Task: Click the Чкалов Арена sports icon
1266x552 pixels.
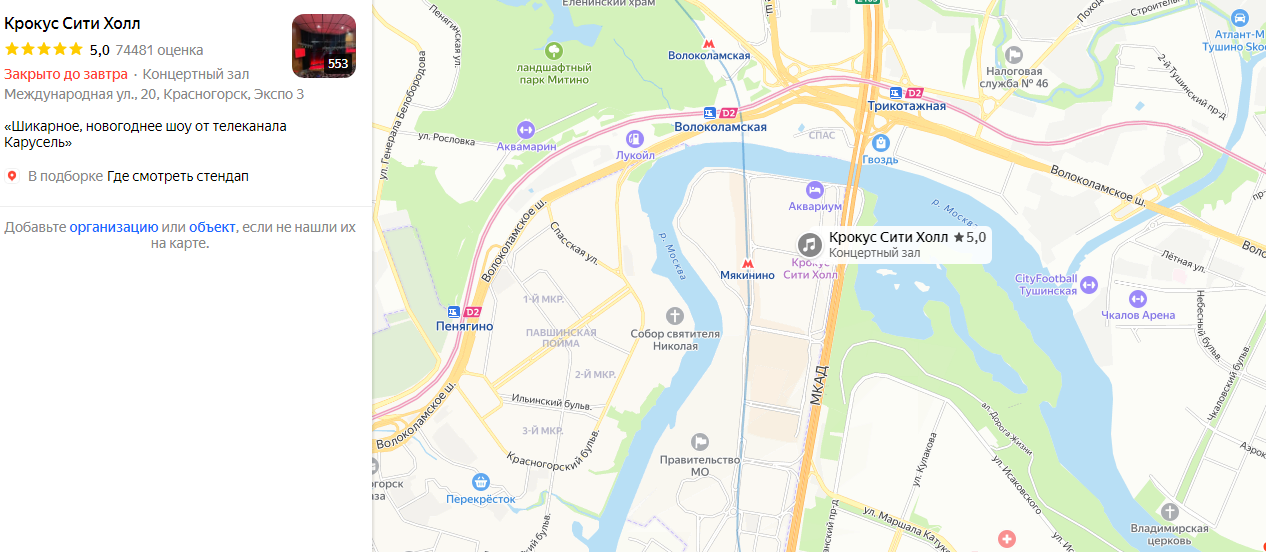Action: point(1137,298)
